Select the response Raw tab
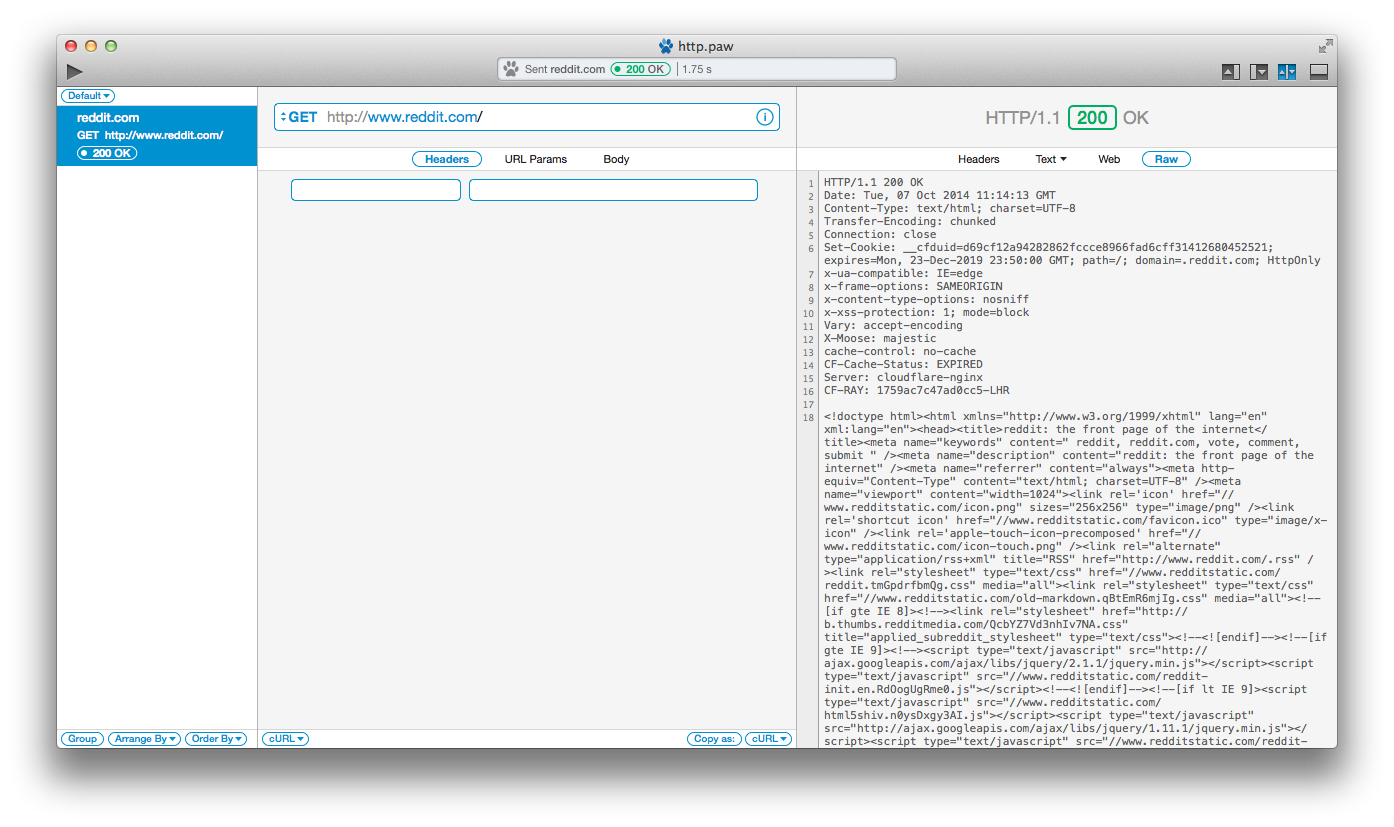 (x=1166, y=159)
